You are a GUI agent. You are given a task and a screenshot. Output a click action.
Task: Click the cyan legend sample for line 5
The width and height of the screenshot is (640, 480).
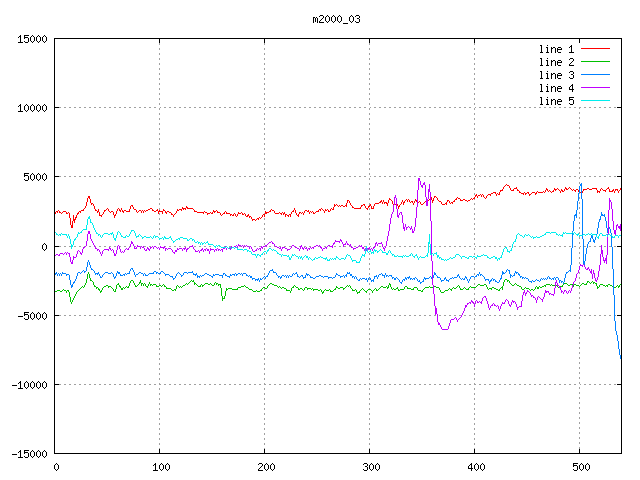(x=595, y=101)
